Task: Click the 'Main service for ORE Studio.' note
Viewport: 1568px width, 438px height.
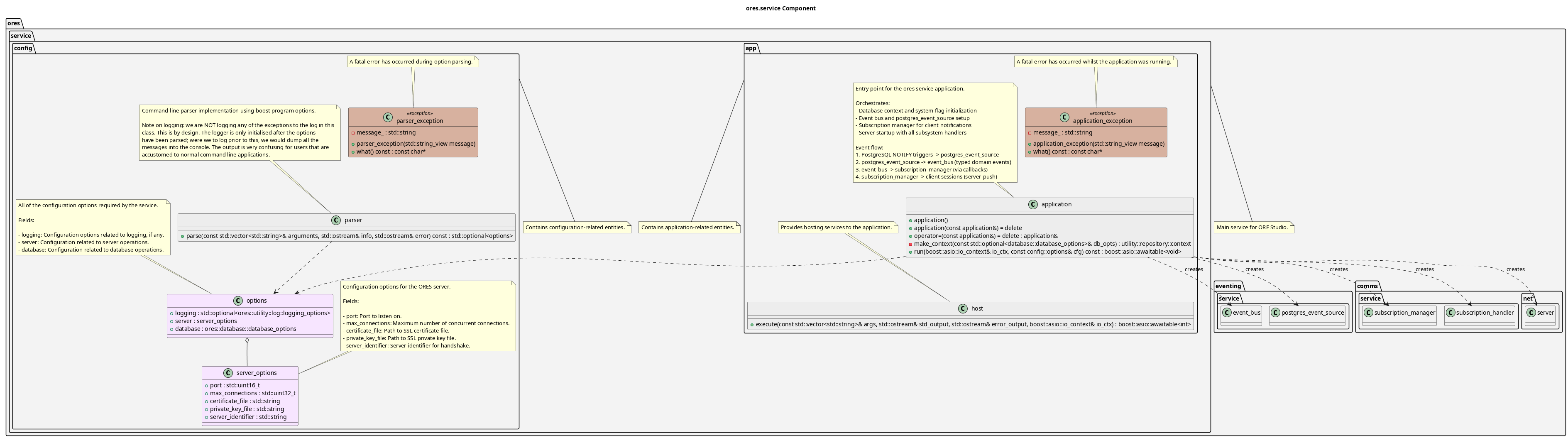Action: click(x=1252, y=228)
